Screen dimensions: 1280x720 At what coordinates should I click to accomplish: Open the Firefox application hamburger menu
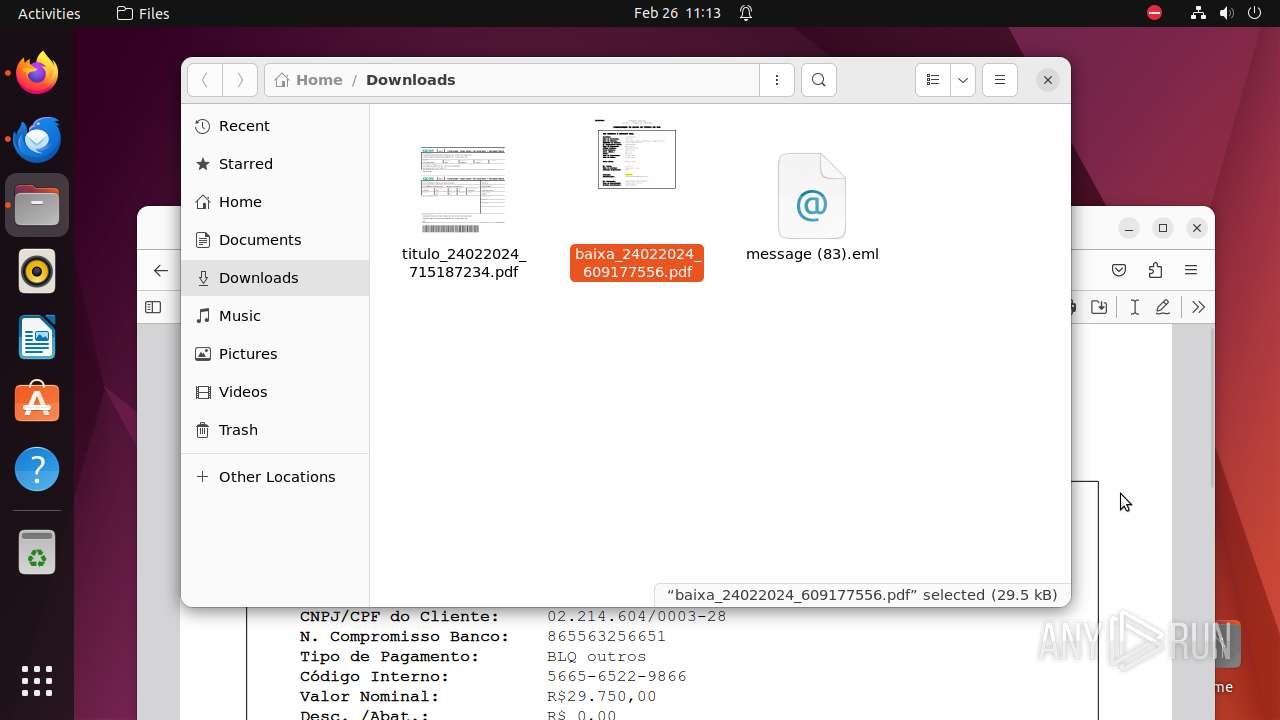(x=1191, y=270)
